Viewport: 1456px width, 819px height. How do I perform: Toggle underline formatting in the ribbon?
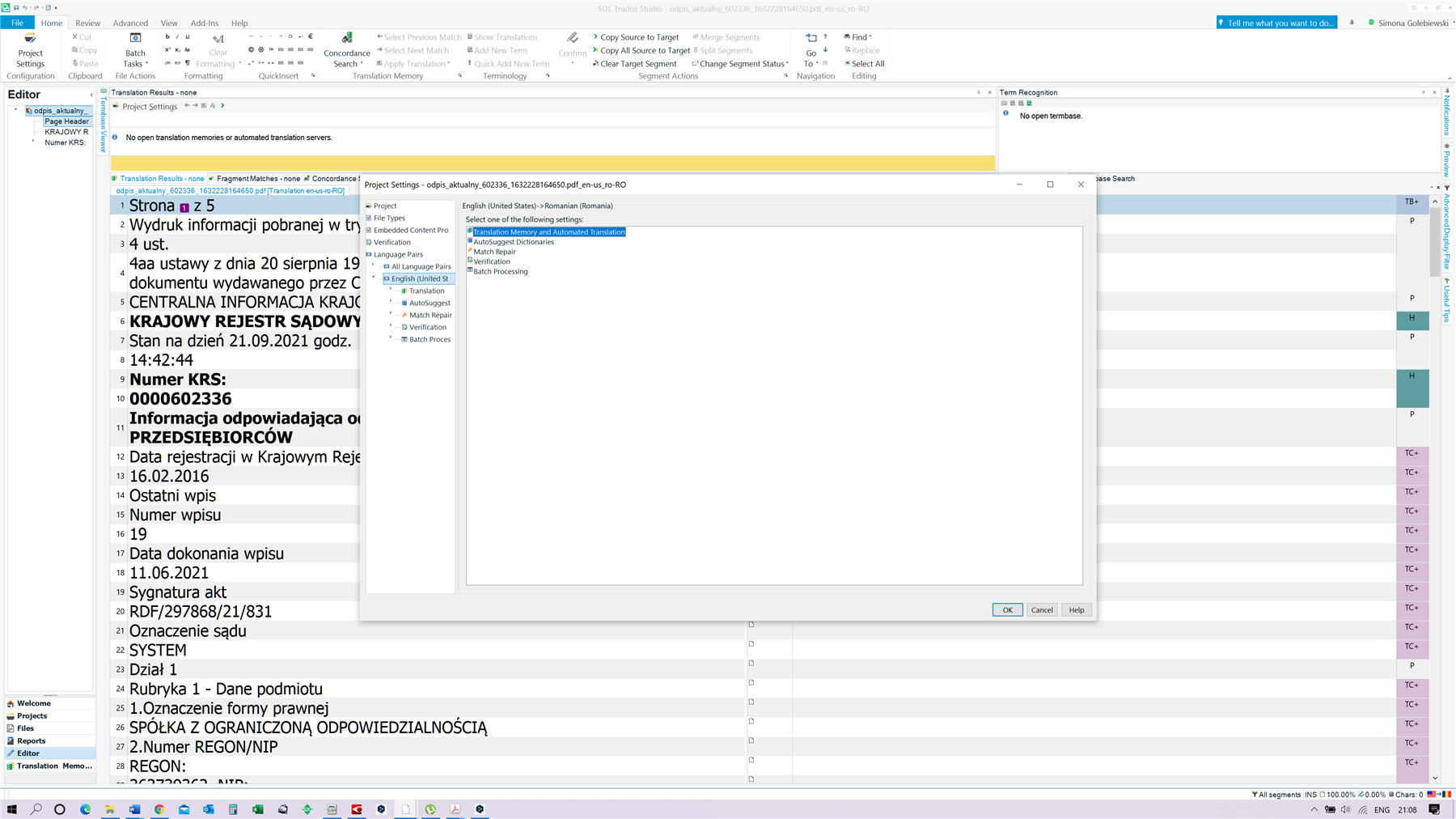188,37
